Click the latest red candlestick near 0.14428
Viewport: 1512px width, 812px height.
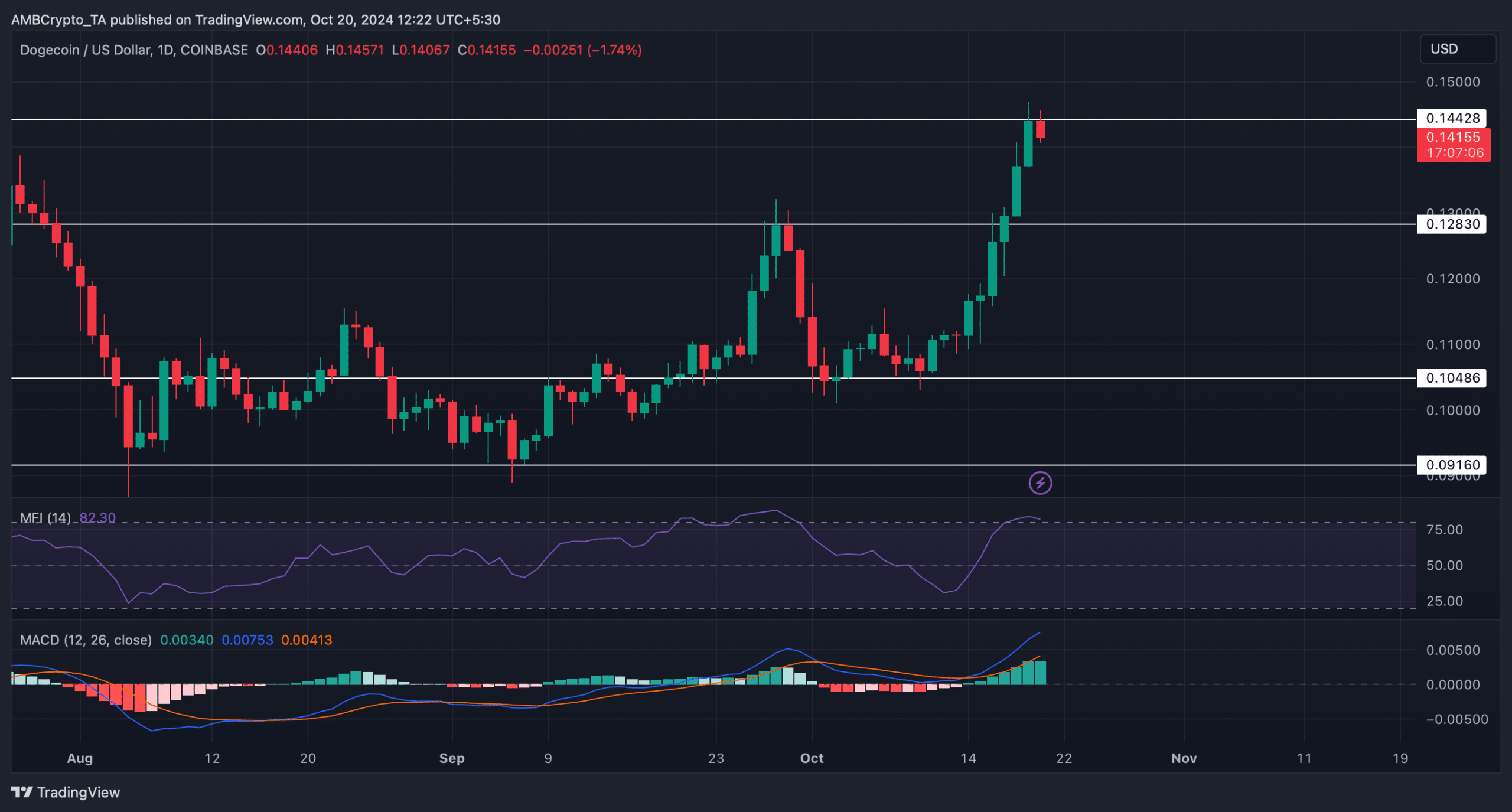coord(1040,129)
